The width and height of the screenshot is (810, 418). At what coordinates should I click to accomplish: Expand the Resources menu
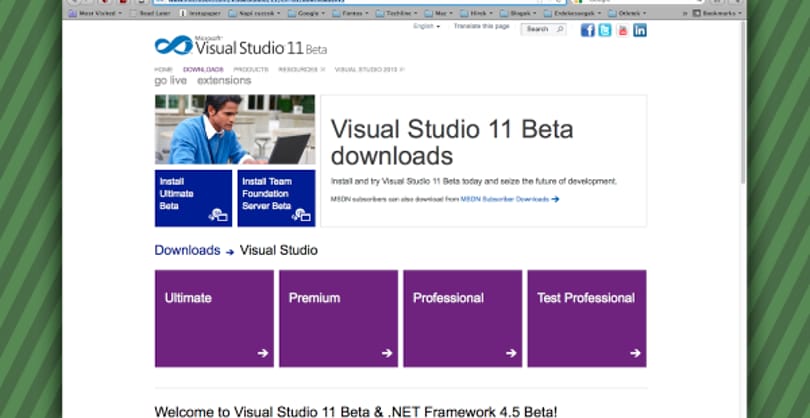(x=302, y=69)
